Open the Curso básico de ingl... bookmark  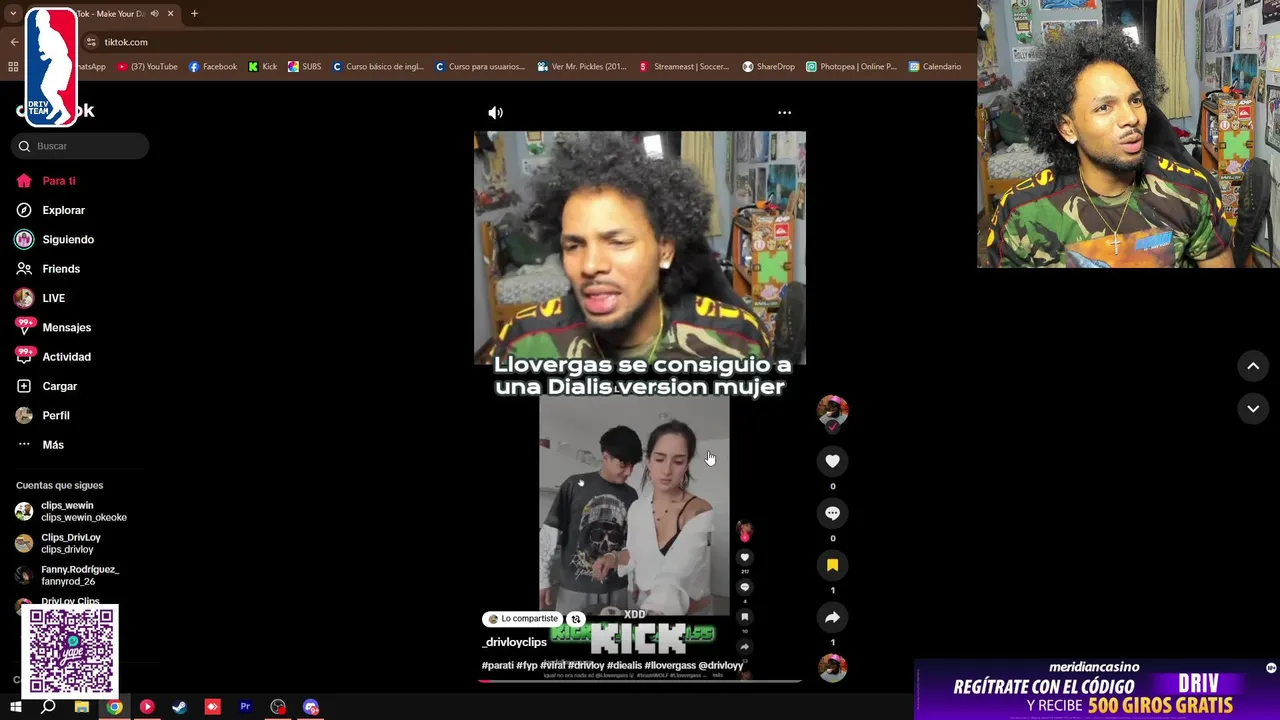378,67
